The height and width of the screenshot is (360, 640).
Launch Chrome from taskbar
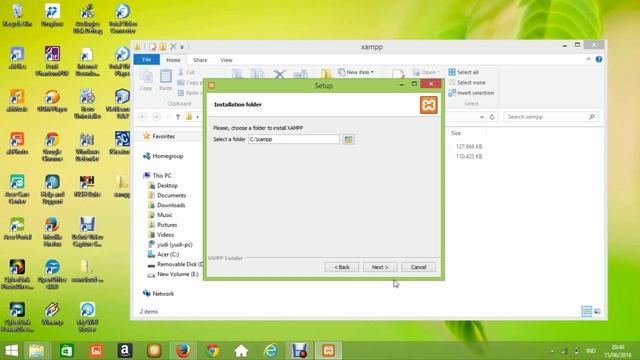pos(212,351)
